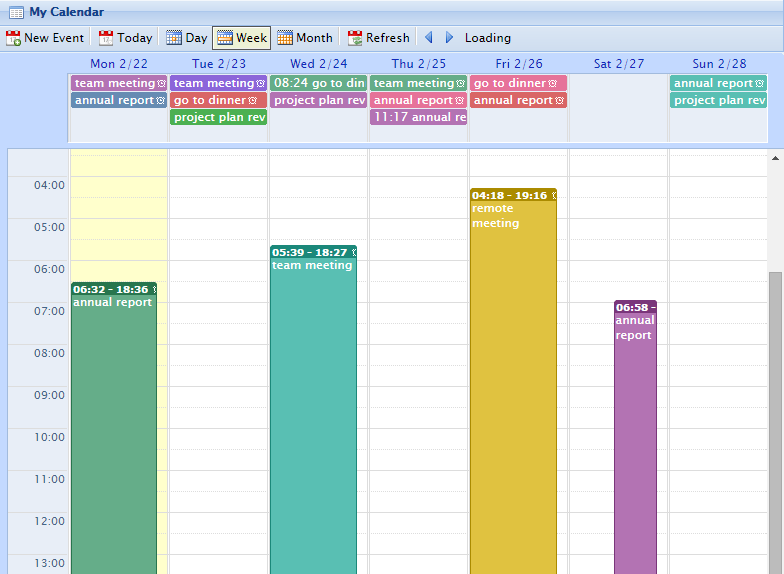This screenshot has height=574, width=784.
Task: Go to next week with right arrow
Action: [x=449, y=38]
